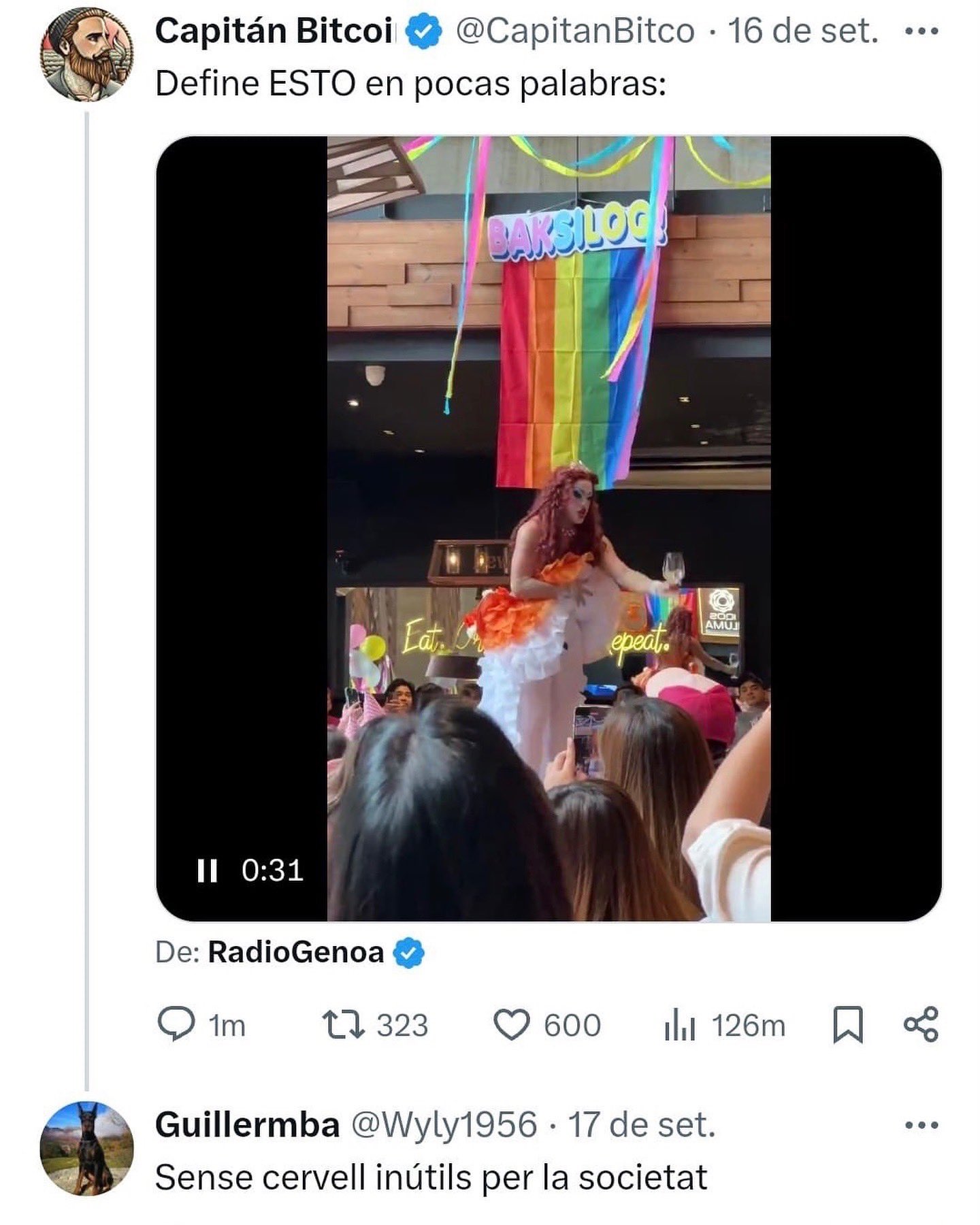Viewport: 980px width, 1225px height.
Task: Click the 16 de set. timestamp
Action: [x=803, y=31]
